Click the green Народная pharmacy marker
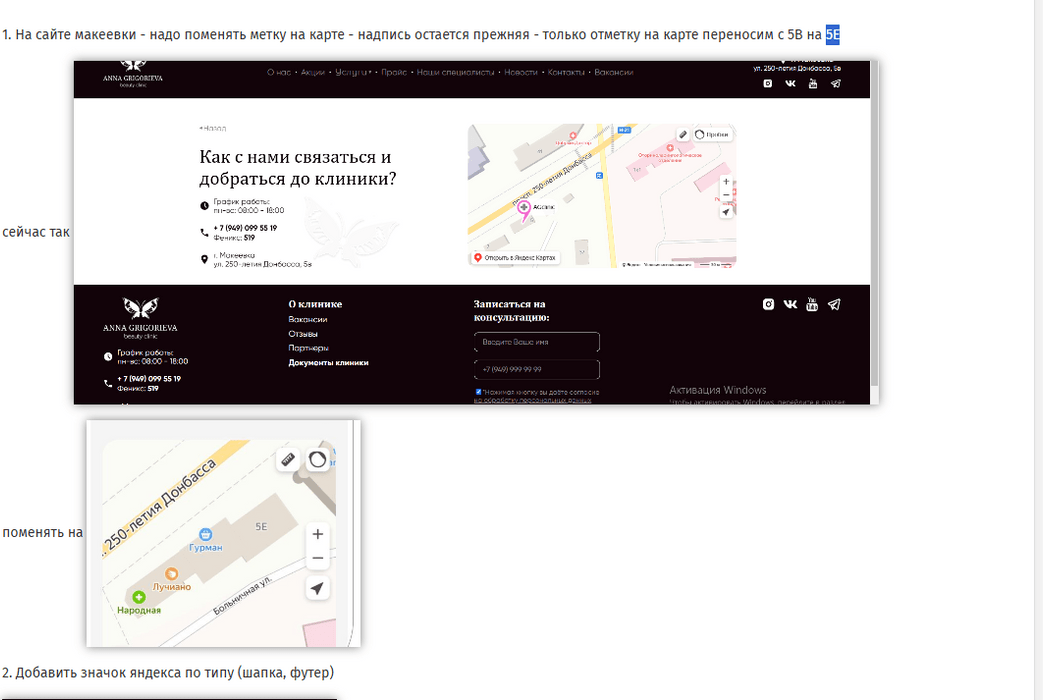Screen dimensions: 1043x700 139,597
